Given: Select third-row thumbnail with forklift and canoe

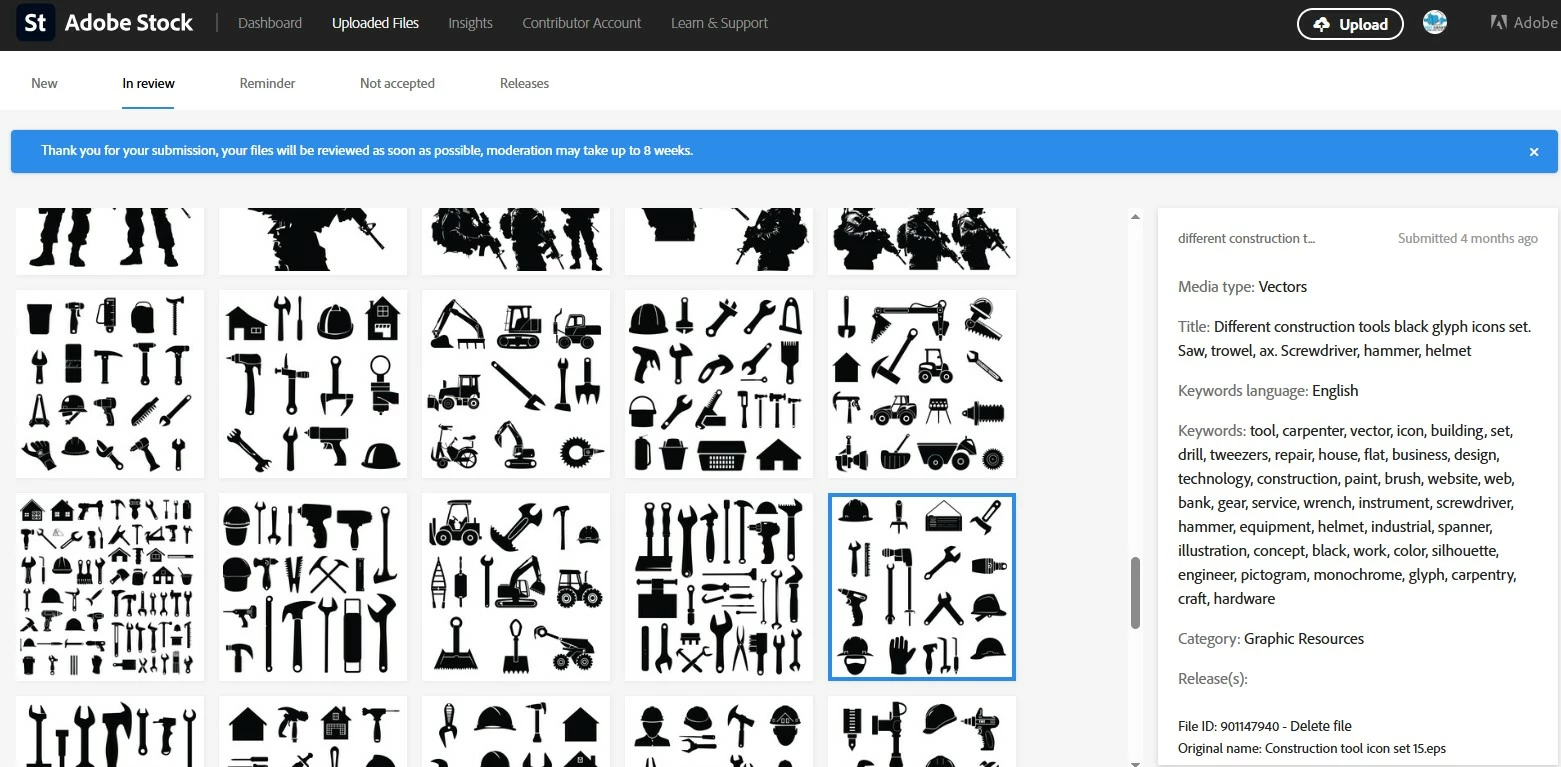Looking at the screenshot, I should point(516,587).
